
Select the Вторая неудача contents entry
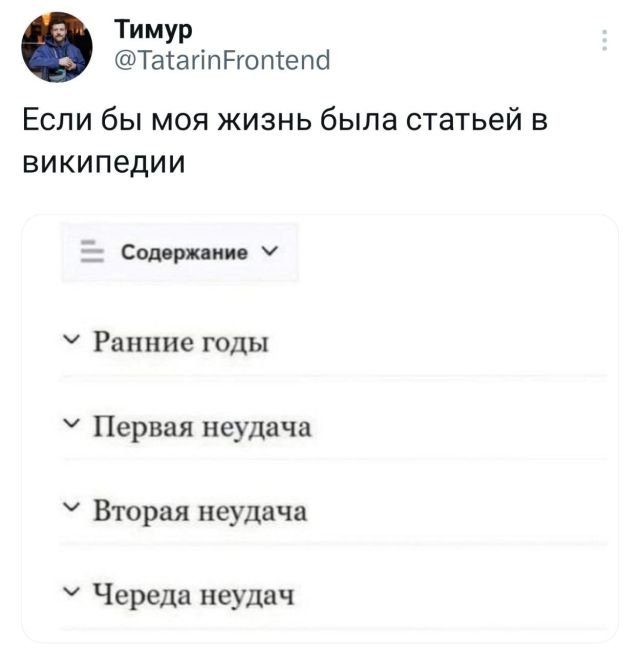200,513
